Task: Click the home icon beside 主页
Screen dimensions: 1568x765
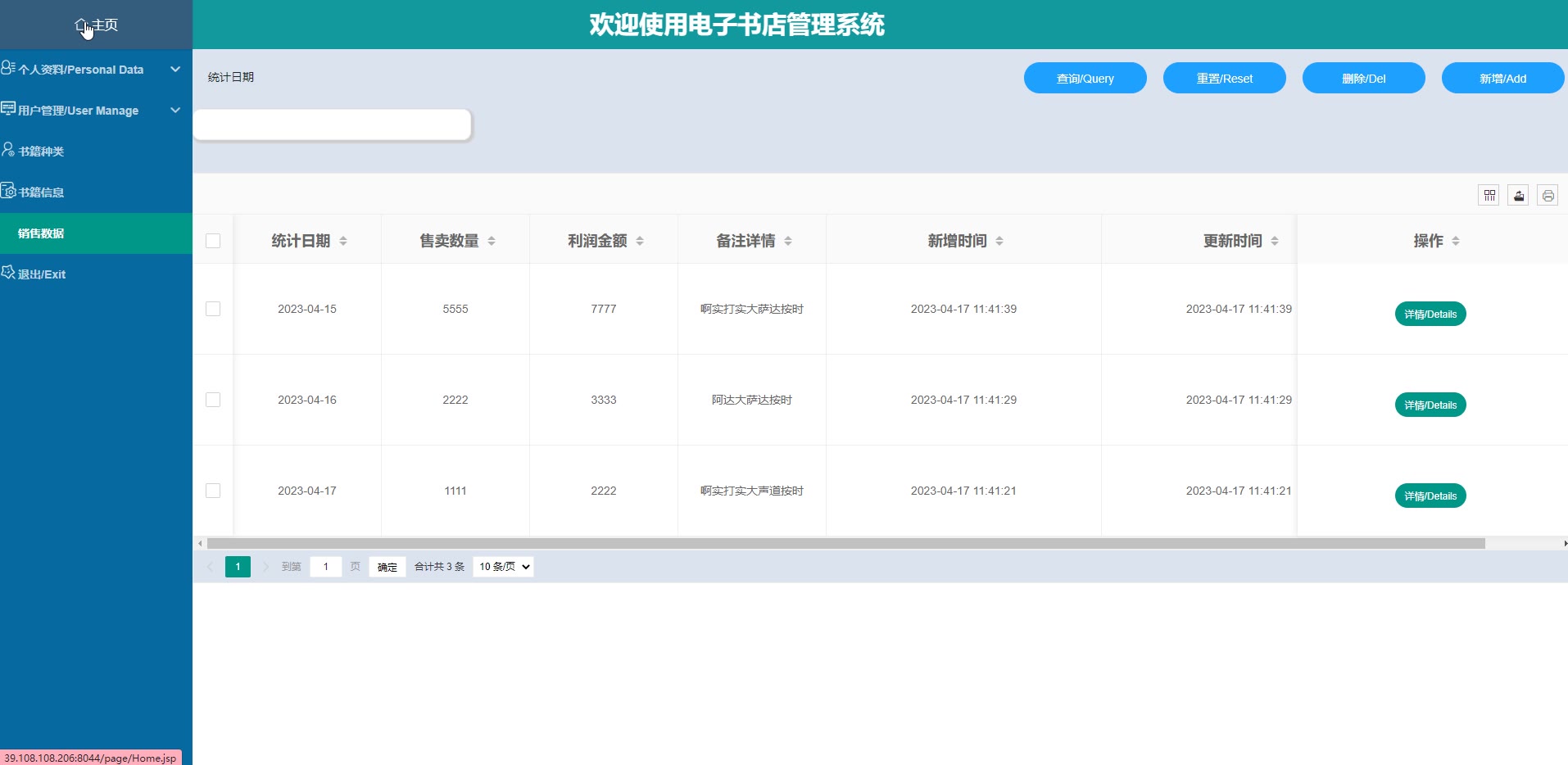Action: click(x=82, y=25)
